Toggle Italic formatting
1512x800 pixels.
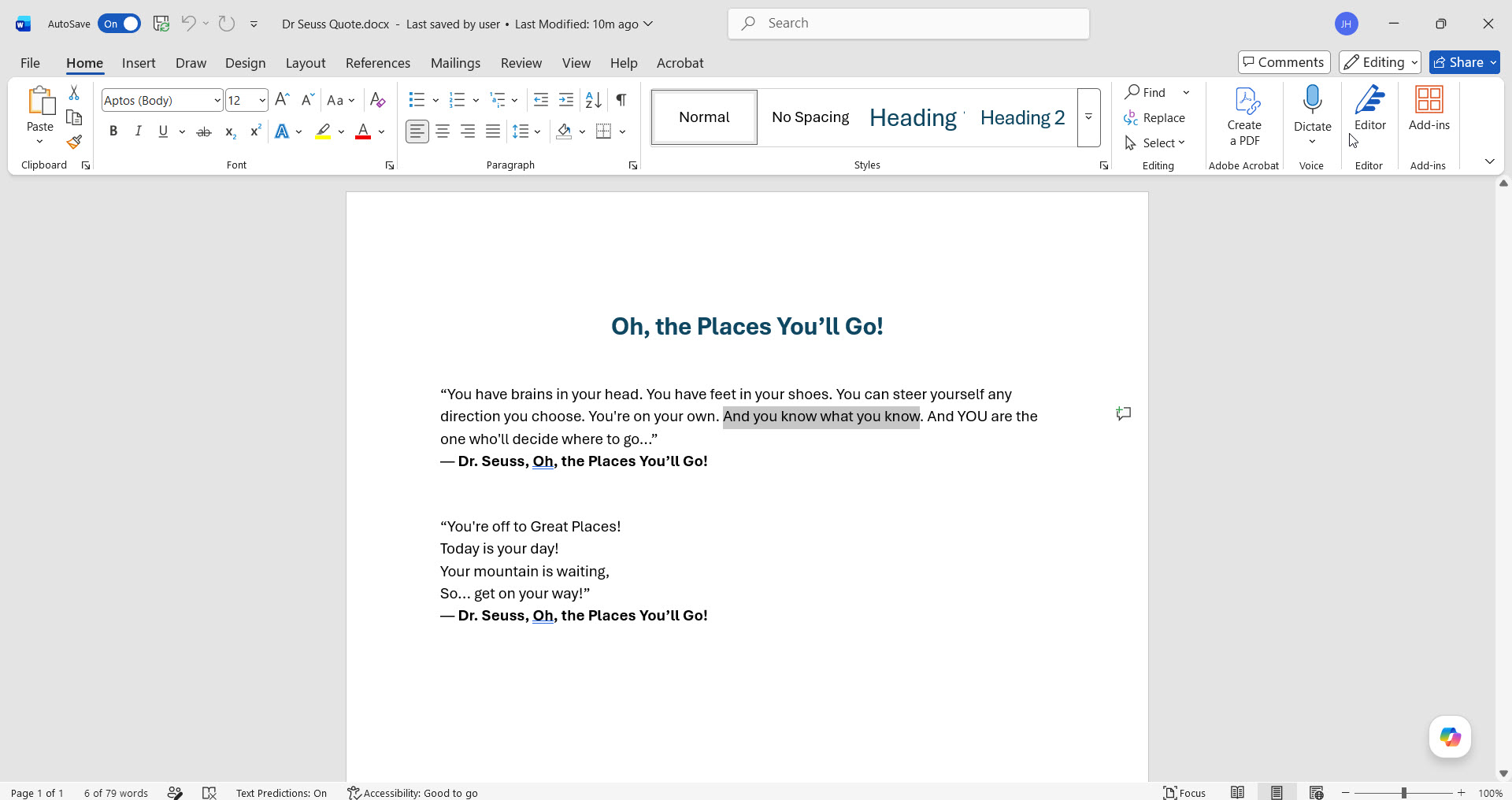click(x=139, y=131)
